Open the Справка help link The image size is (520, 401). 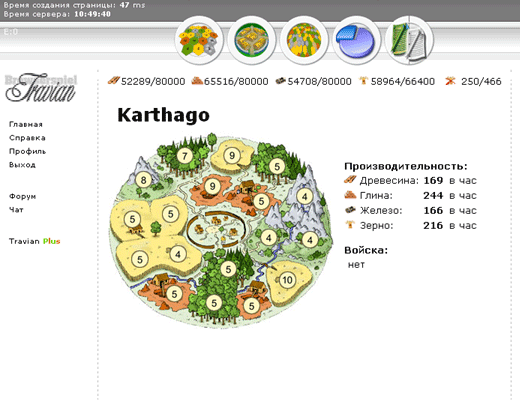coord(27,138)
